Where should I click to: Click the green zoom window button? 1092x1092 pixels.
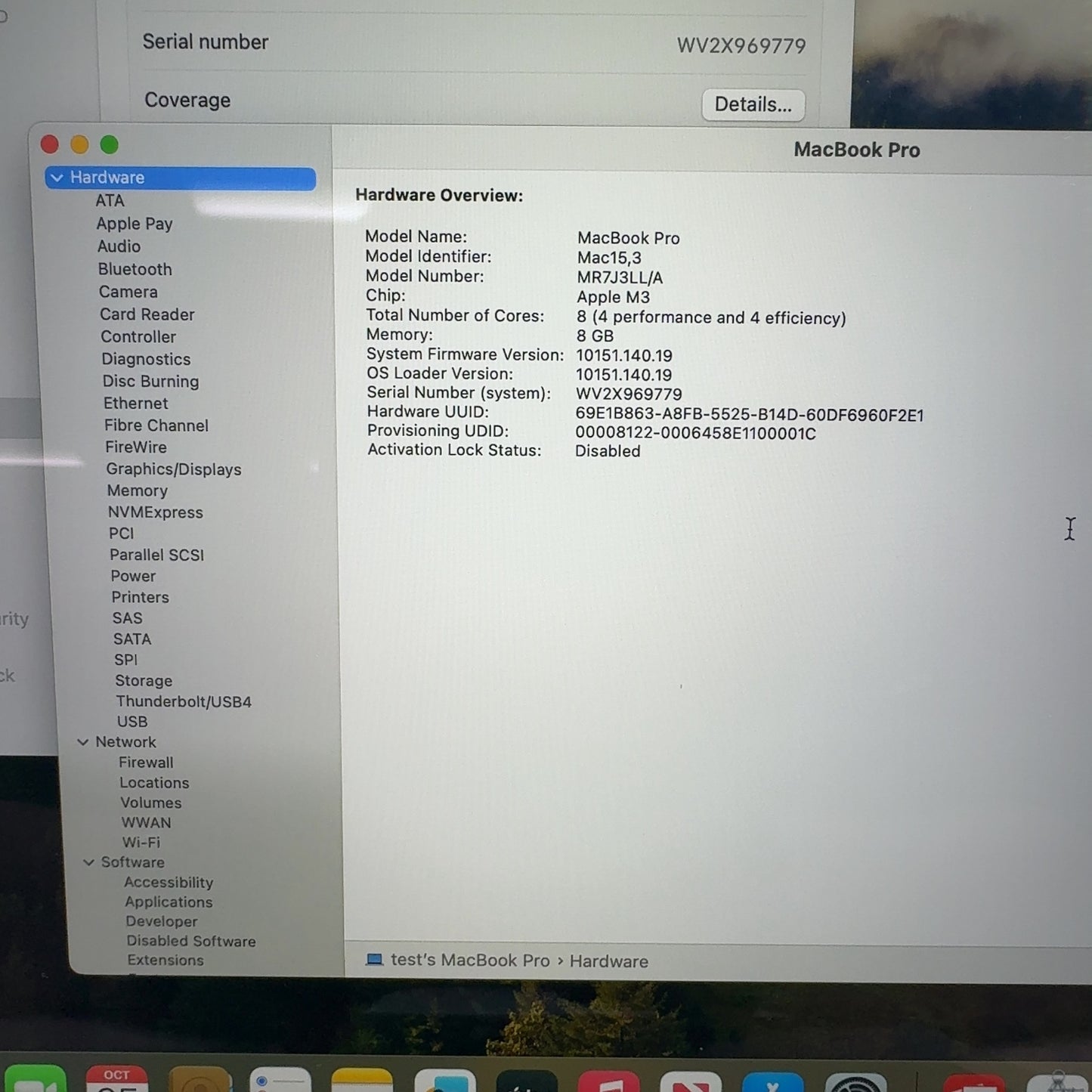[110, 144]
